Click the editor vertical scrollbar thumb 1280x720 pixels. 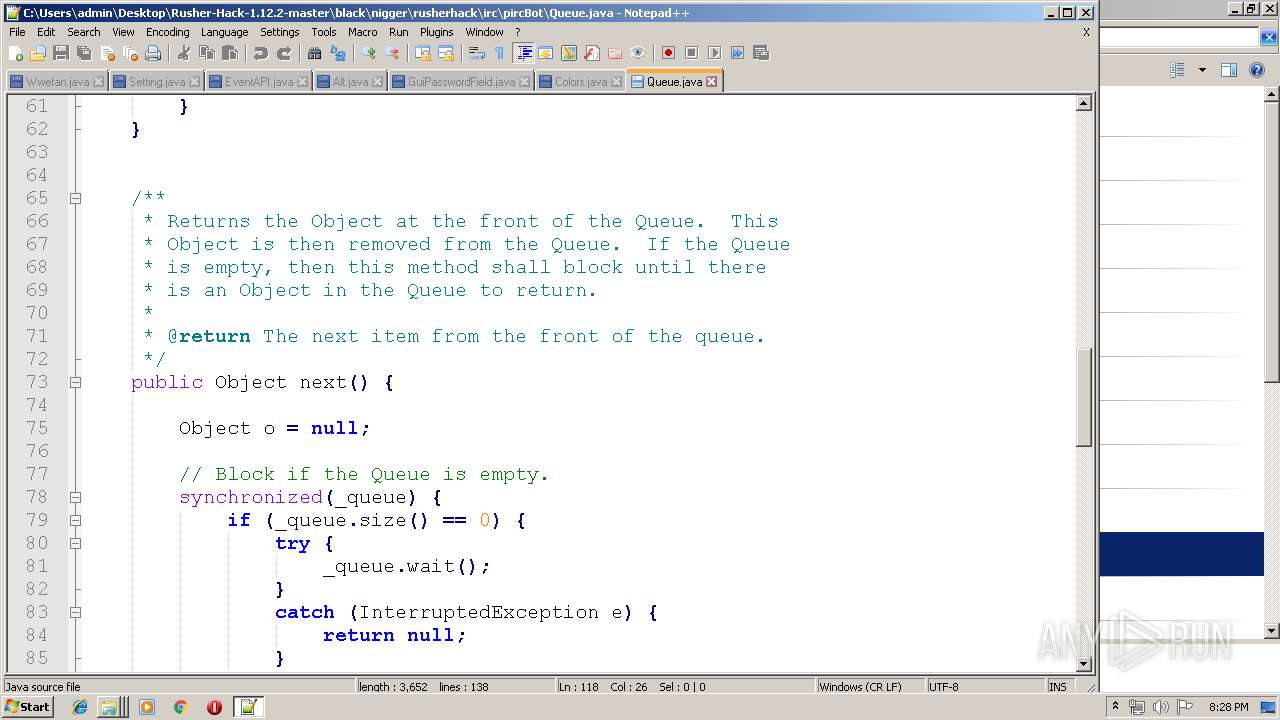(1083, 396)
